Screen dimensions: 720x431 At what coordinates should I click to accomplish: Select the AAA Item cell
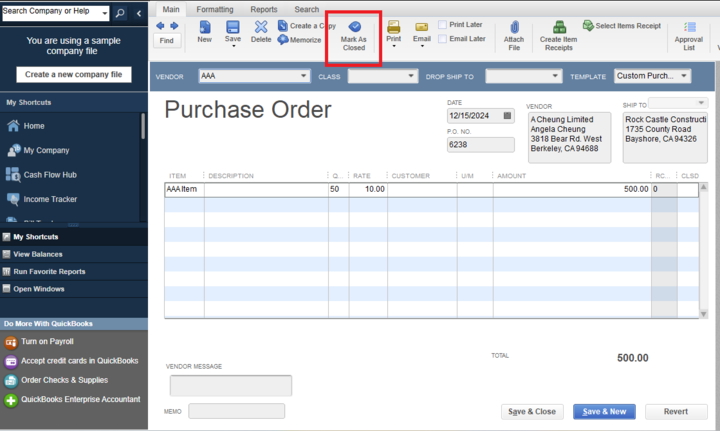pyautogui.click(x=185, y=190)
